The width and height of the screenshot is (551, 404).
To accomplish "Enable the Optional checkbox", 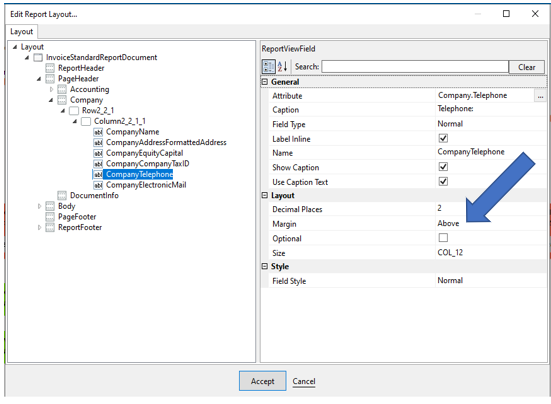I will point(443,238).
